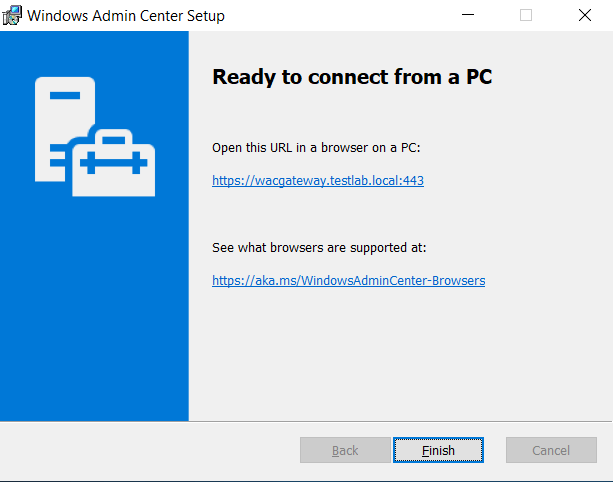
Task: Click the grayed-out maximize window button
Action: (x=526, y=15)
